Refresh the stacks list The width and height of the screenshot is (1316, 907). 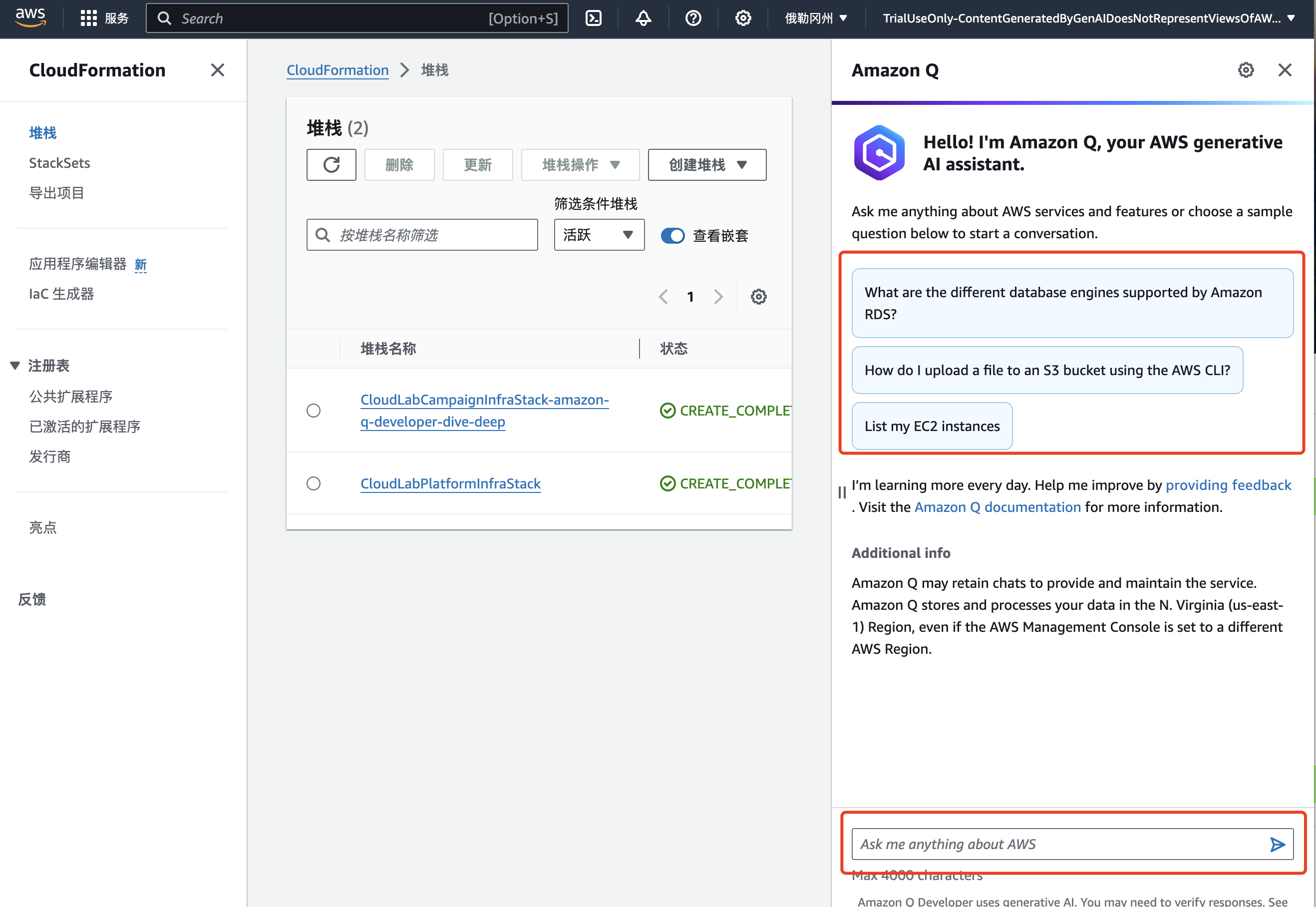tap(331, 165)
